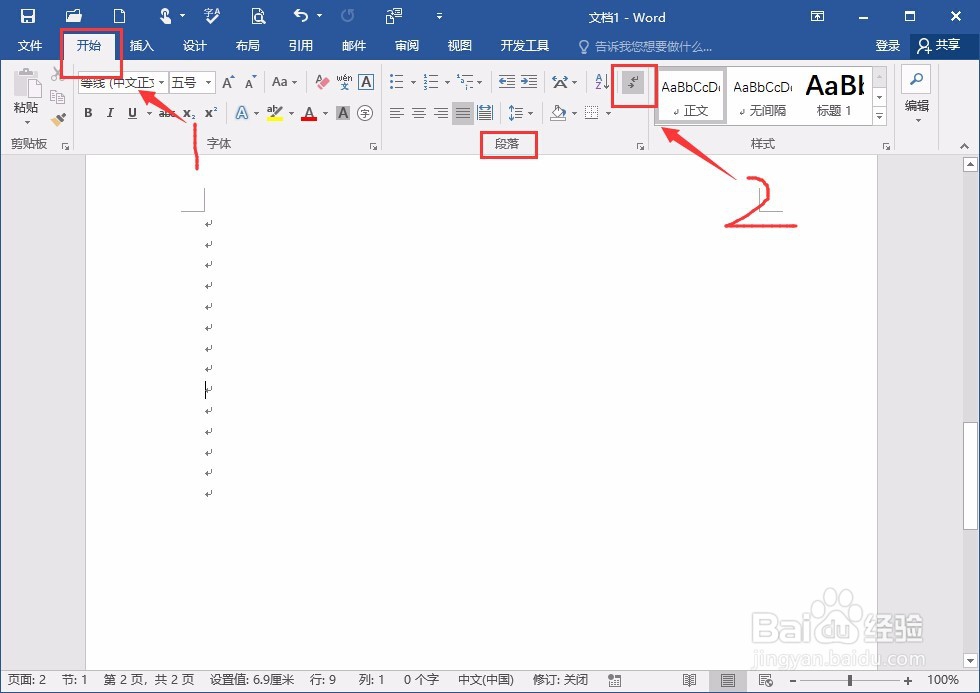980x693 pixels.
Task: Apply character border icon
Action: (x=366, y=82)
